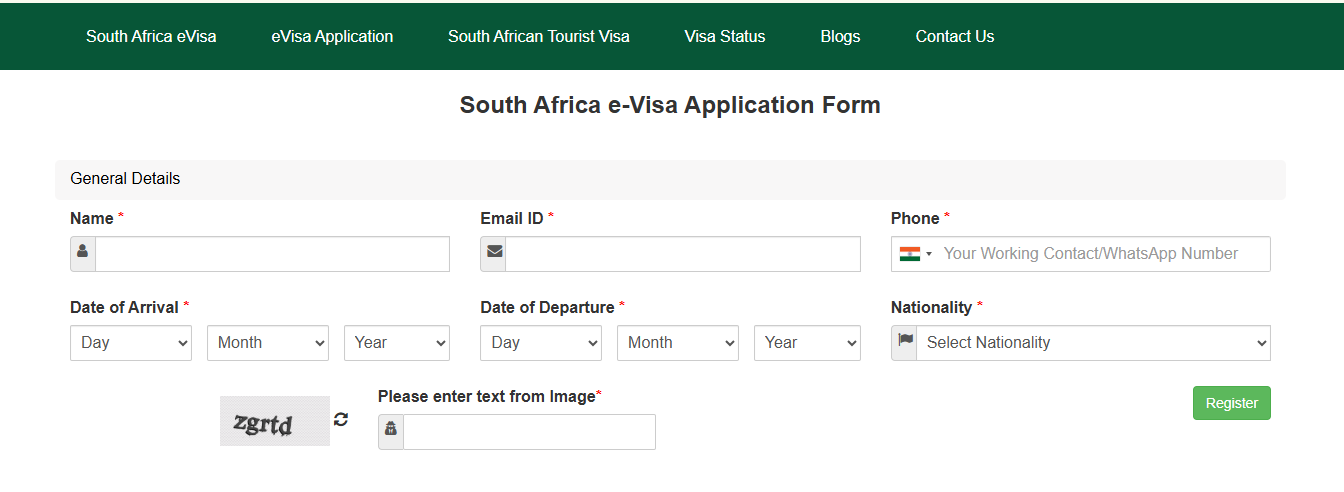Open the arrival Month dropdown
This screenshot has width=1344, height=492.
coord(268,343)
